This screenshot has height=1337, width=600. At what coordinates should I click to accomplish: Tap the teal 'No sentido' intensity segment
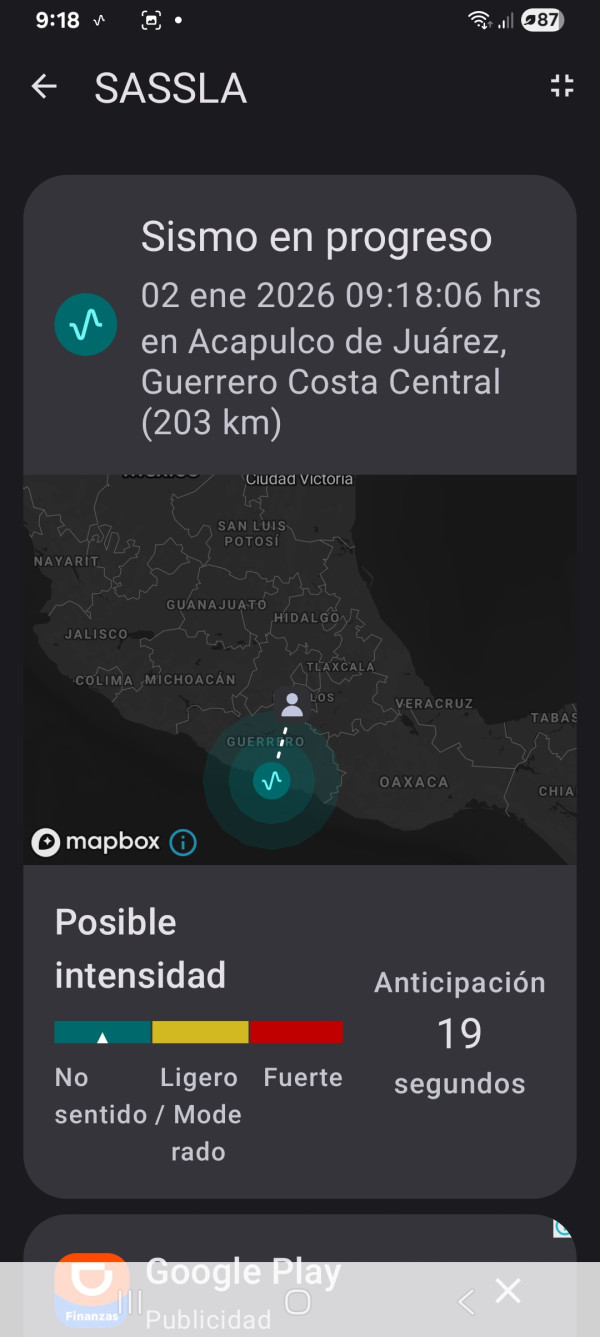tap(102, 1032)
